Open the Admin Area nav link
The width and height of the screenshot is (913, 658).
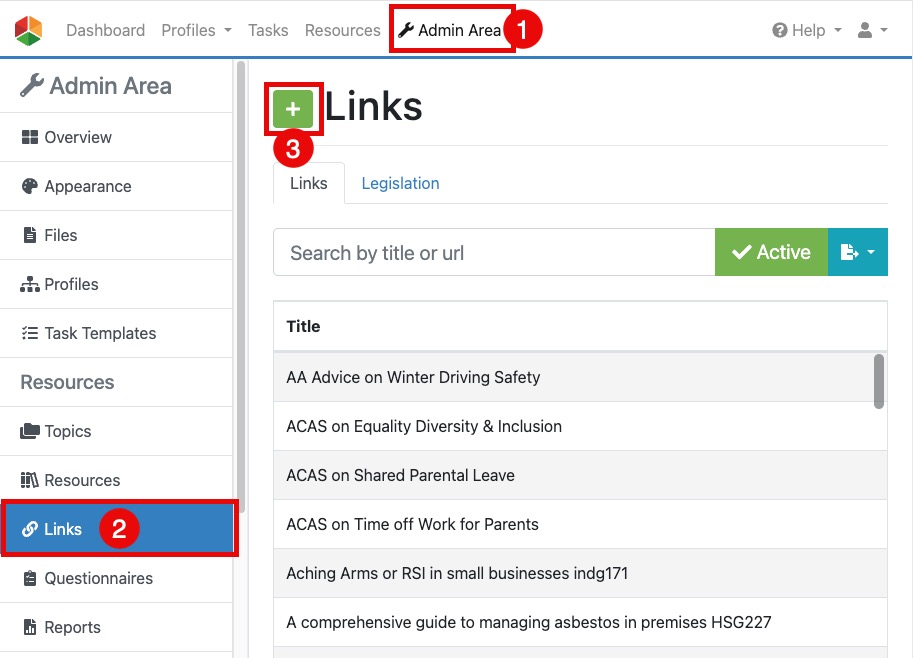pos(450,30)
